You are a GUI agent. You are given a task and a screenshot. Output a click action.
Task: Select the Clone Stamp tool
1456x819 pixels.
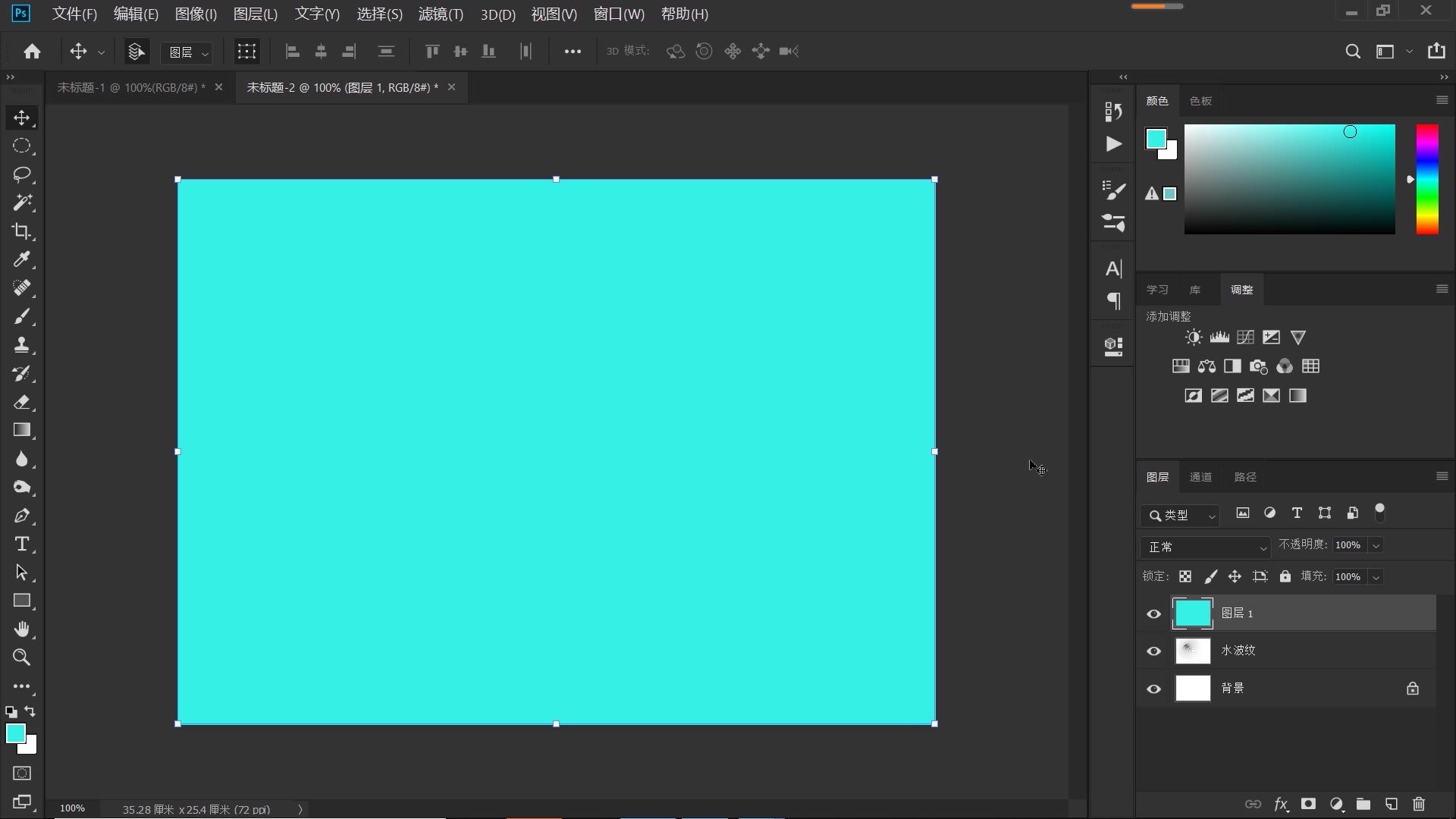(21, 345)
